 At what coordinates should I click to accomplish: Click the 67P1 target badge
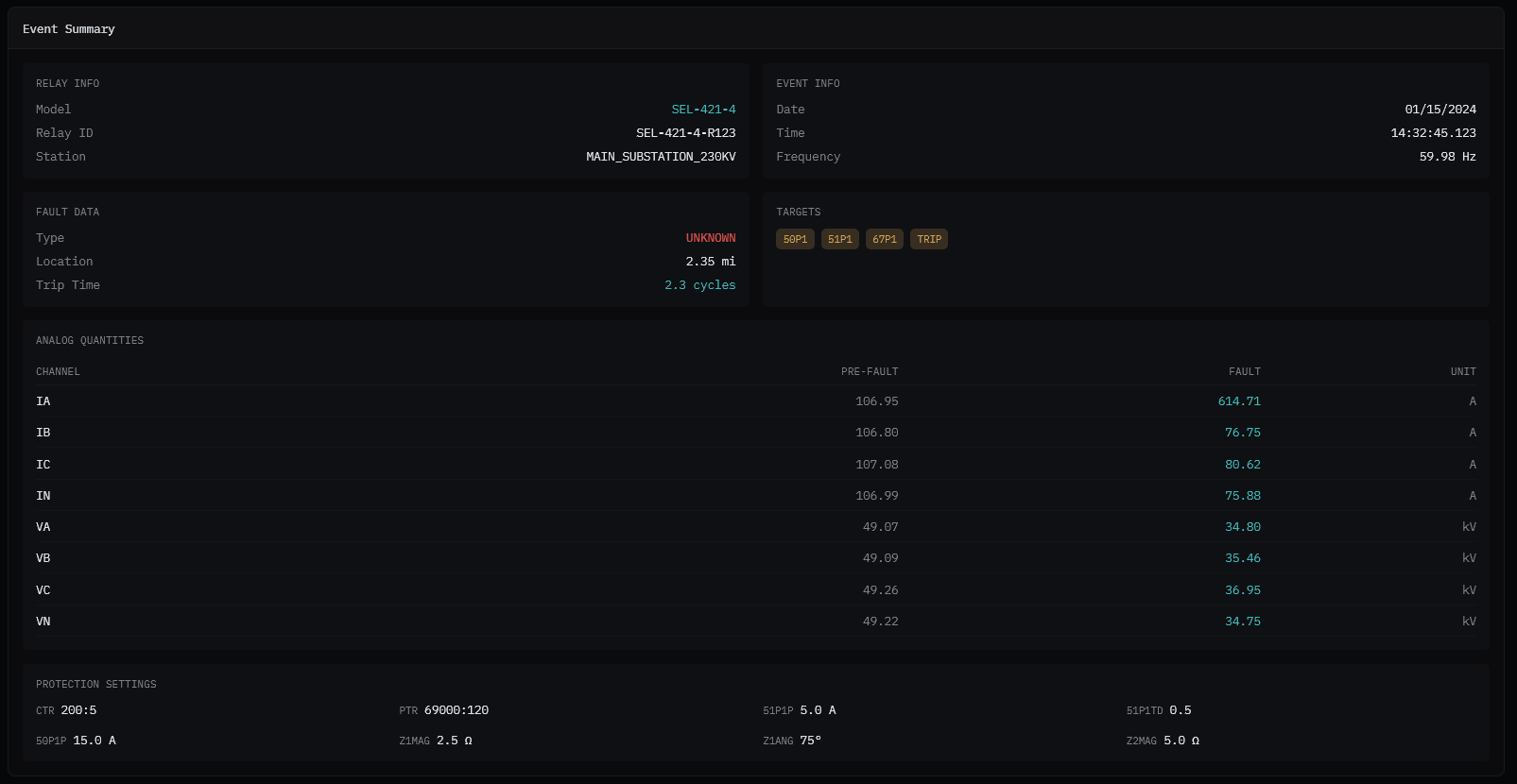[x=885, y=239]
